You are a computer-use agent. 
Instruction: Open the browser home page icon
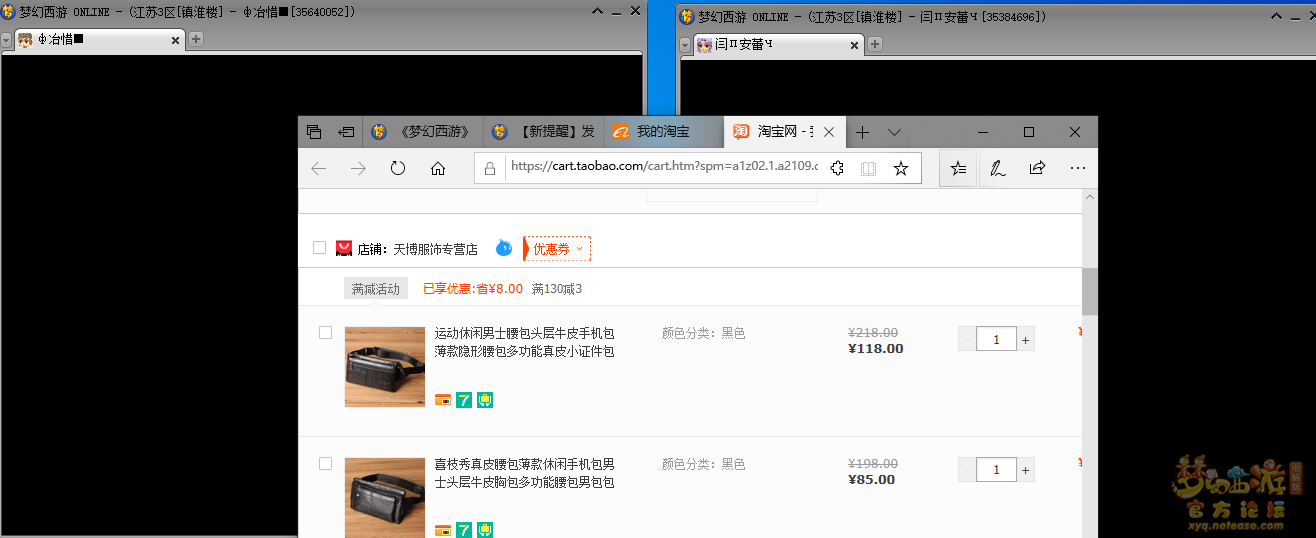(438, 169)
